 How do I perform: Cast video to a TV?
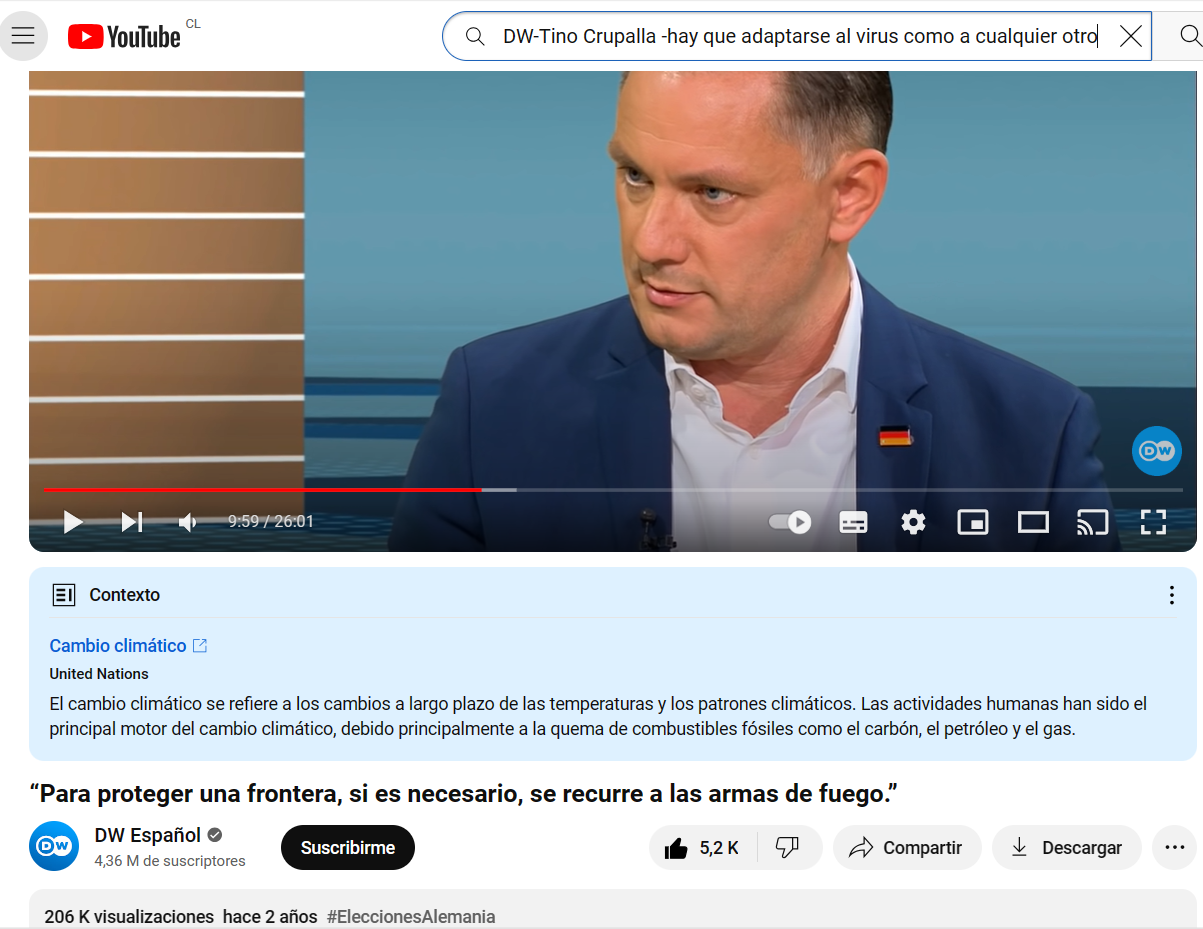click(1093, 521)
